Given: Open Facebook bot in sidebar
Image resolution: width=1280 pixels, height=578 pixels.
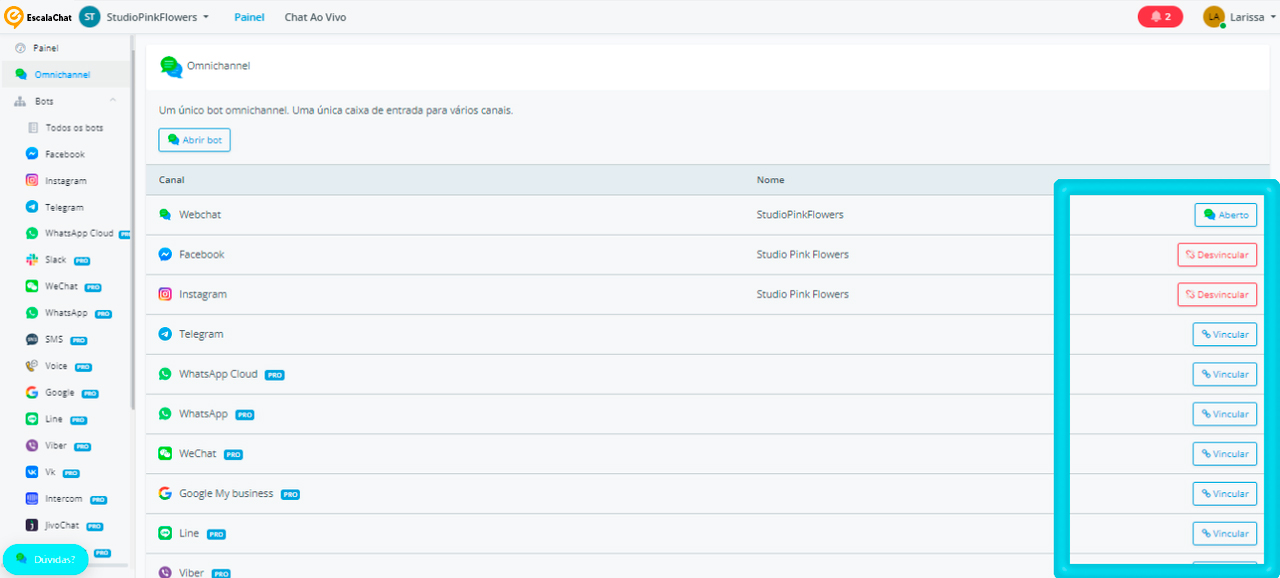Looking at the screenshot, I should click(65, 154).
